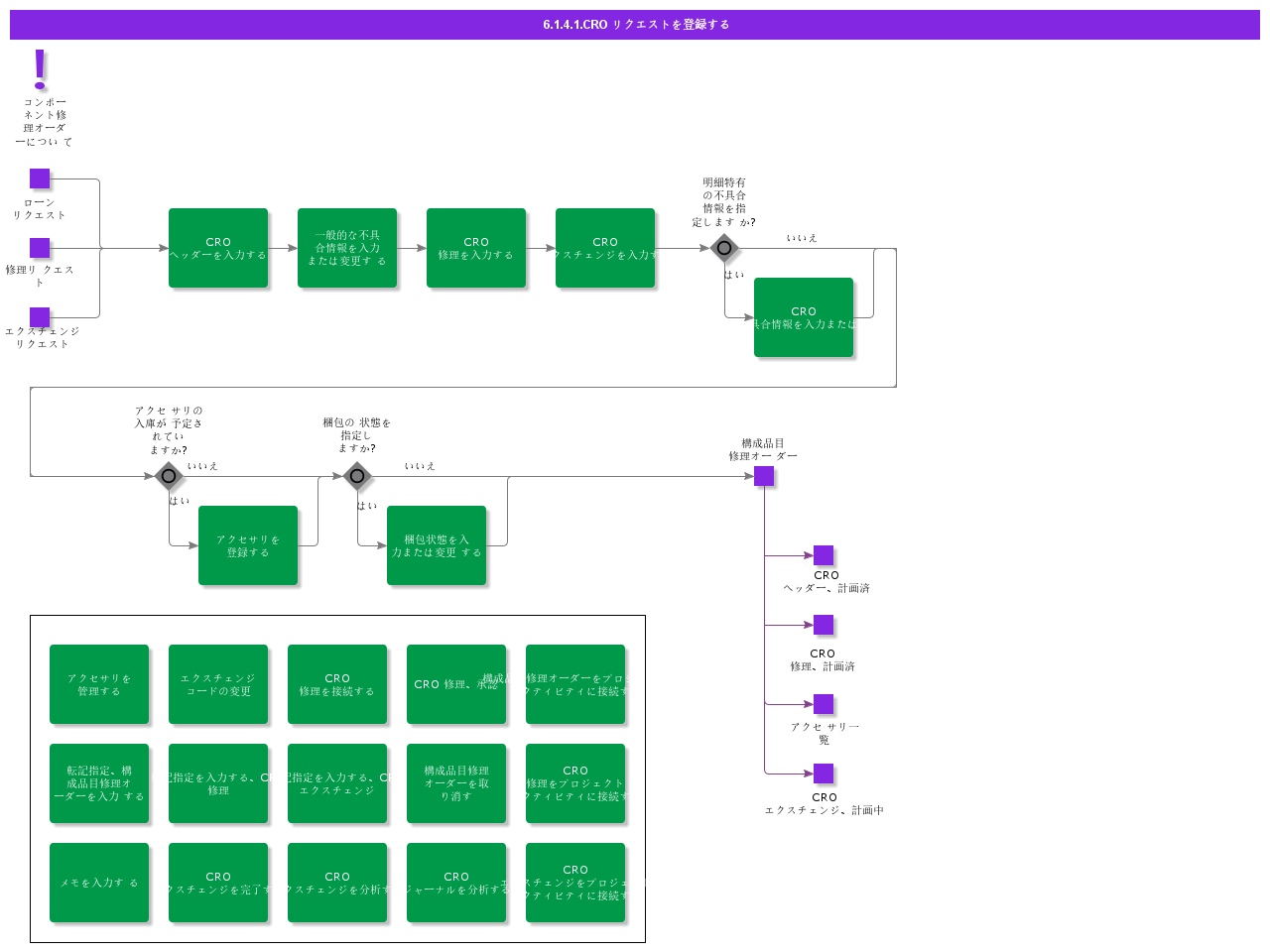This screenshot has height=952, width=1270.
Task: Open the 梱包状態を入力または変更する box
Action: [x=437, y=545]
